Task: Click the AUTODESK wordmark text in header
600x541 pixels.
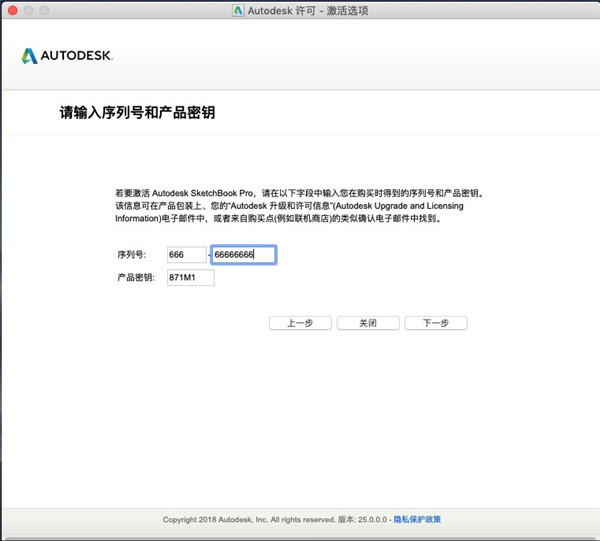Action: tap(76, 55)
